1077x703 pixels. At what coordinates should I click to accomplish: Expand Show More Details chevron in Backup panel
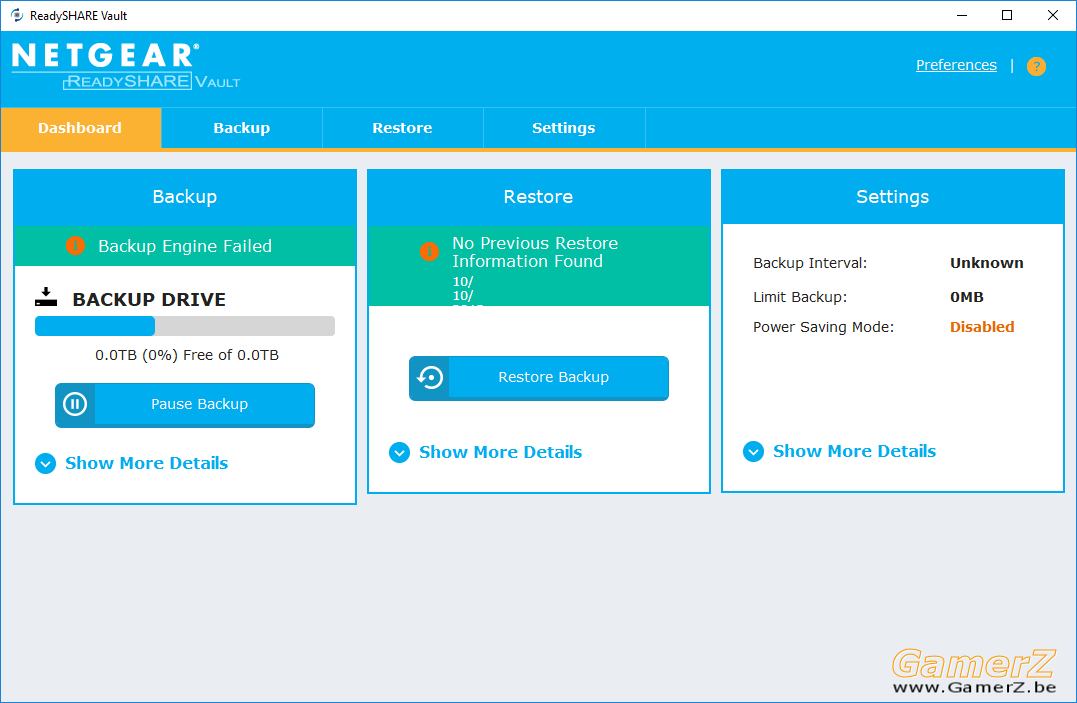pos(45,464)
